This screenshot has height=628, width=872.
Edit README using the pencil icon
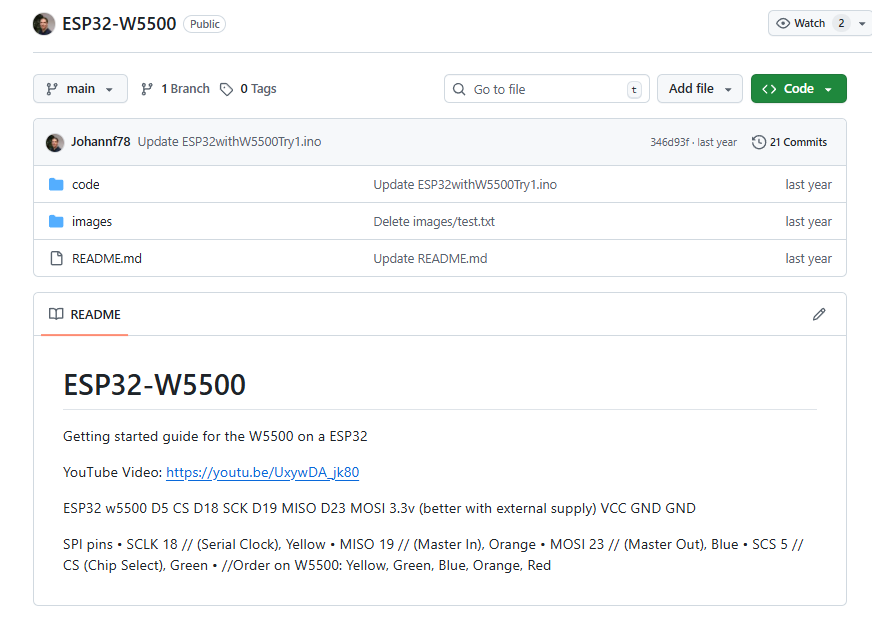[x=819, y=314]
